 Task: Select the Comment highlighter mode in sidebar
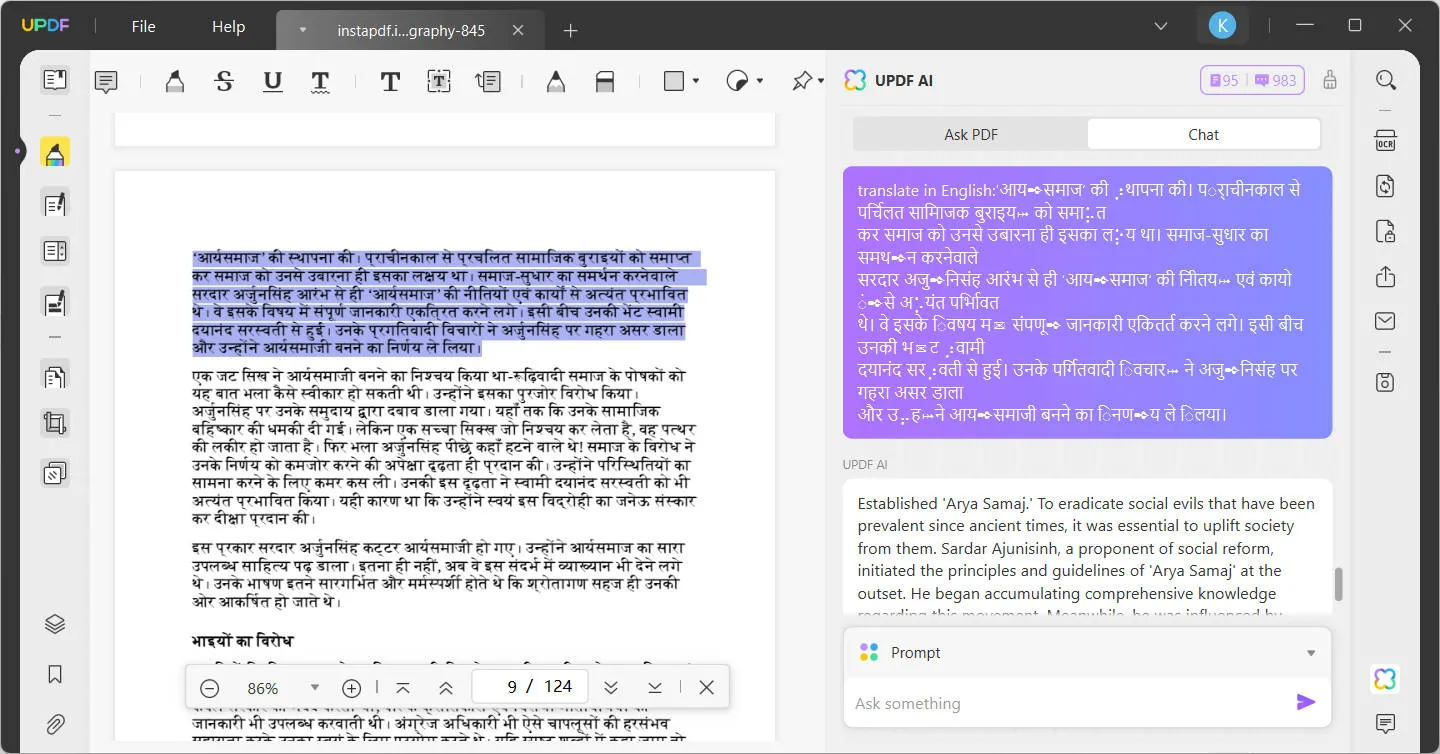[55, 153]
